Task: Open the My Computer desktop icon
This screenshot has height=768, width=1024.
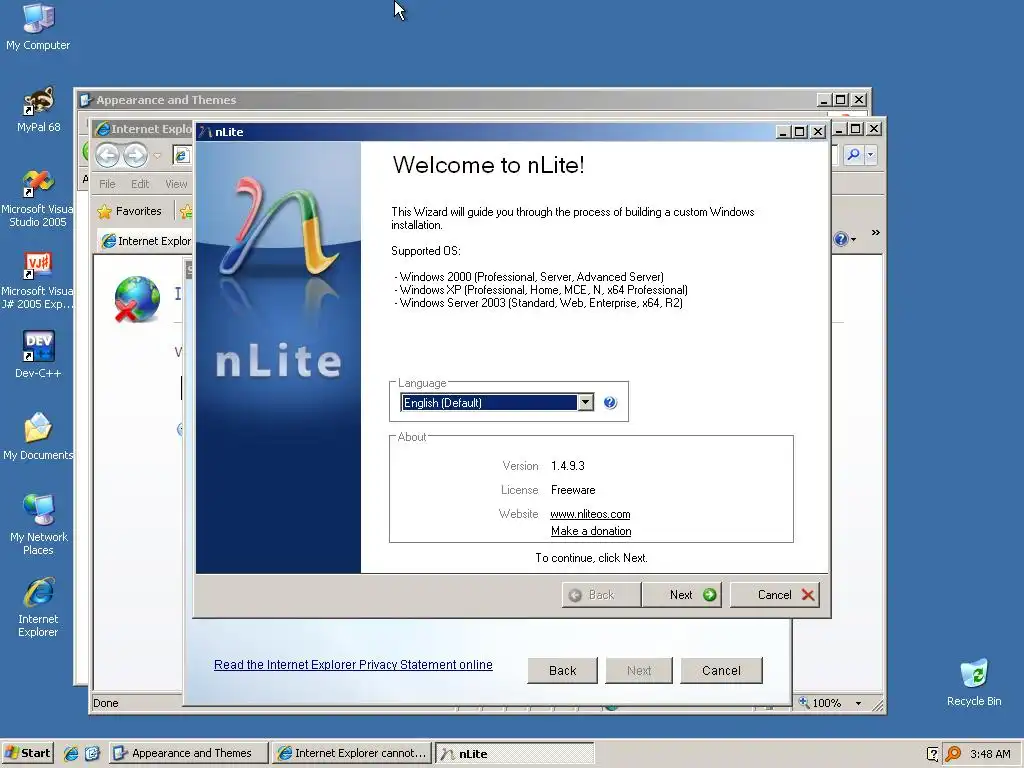Action: coord(38,27)
